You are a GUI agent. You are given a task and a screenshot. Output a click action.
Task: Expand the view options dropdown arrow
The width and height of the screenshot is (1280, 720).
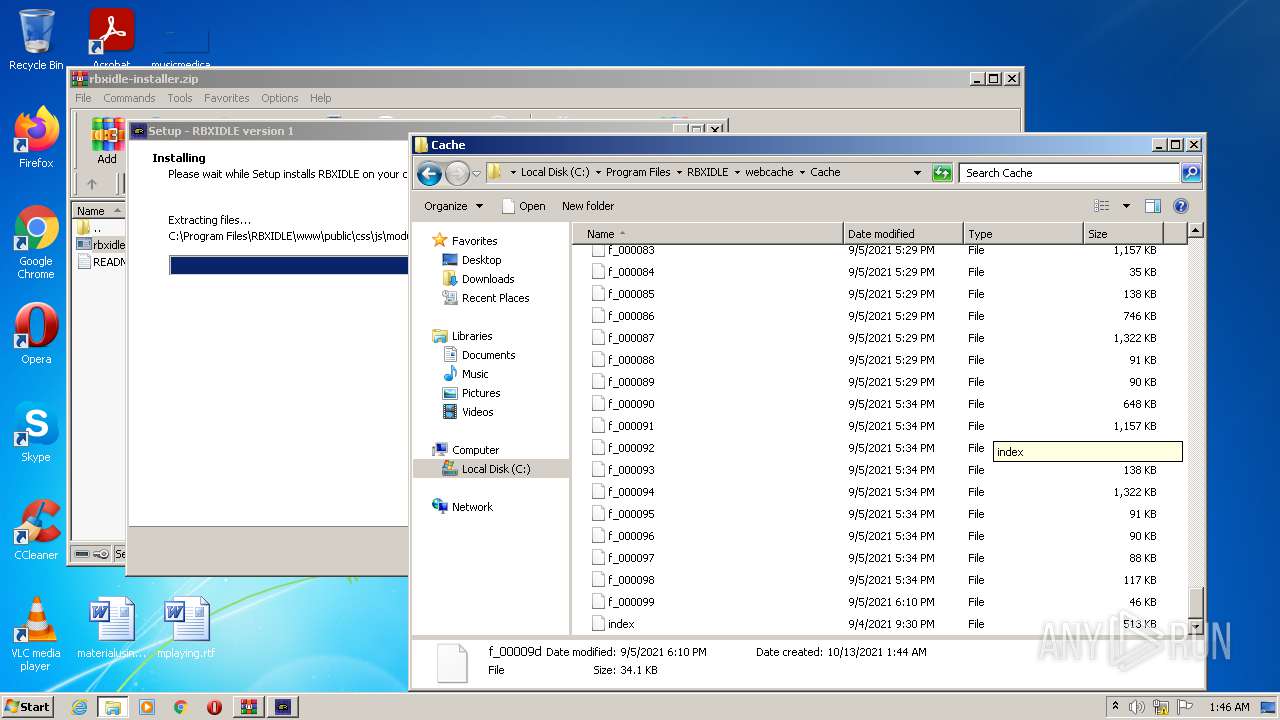1126,206
